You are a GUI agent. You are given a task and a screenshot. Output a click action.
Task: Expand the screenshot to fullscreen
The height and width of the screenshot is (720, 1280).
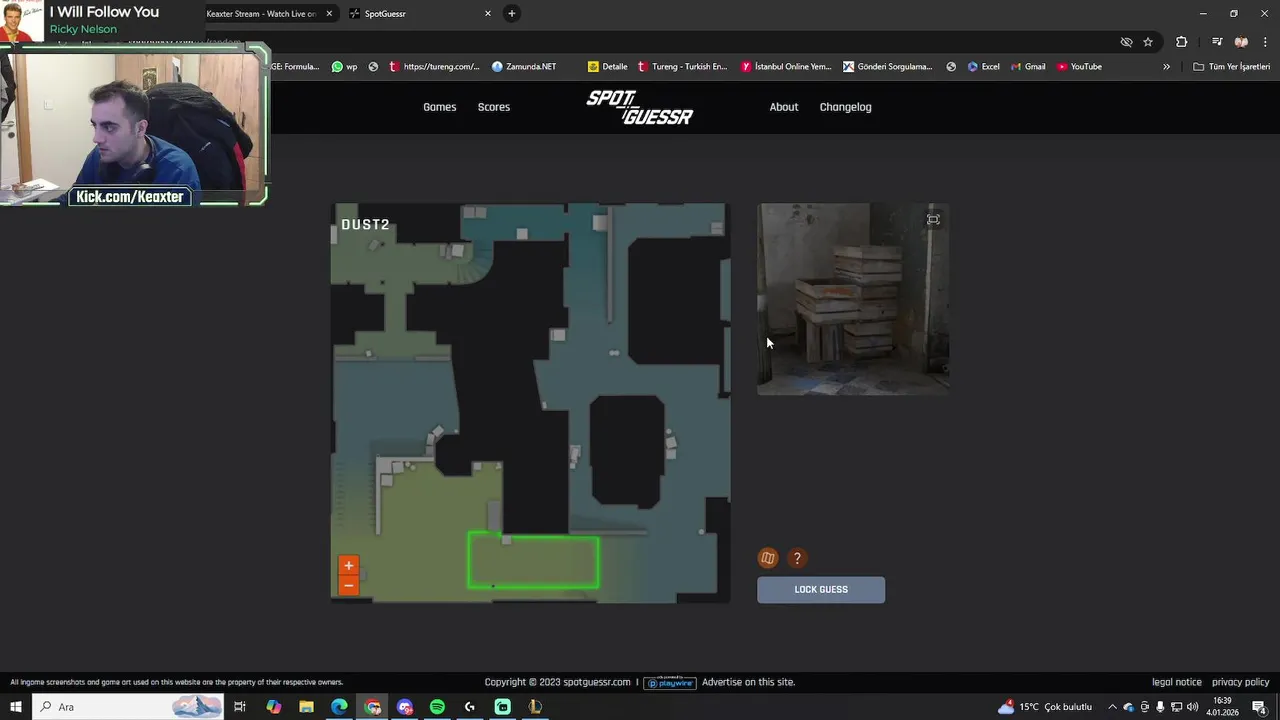[933, 220]
